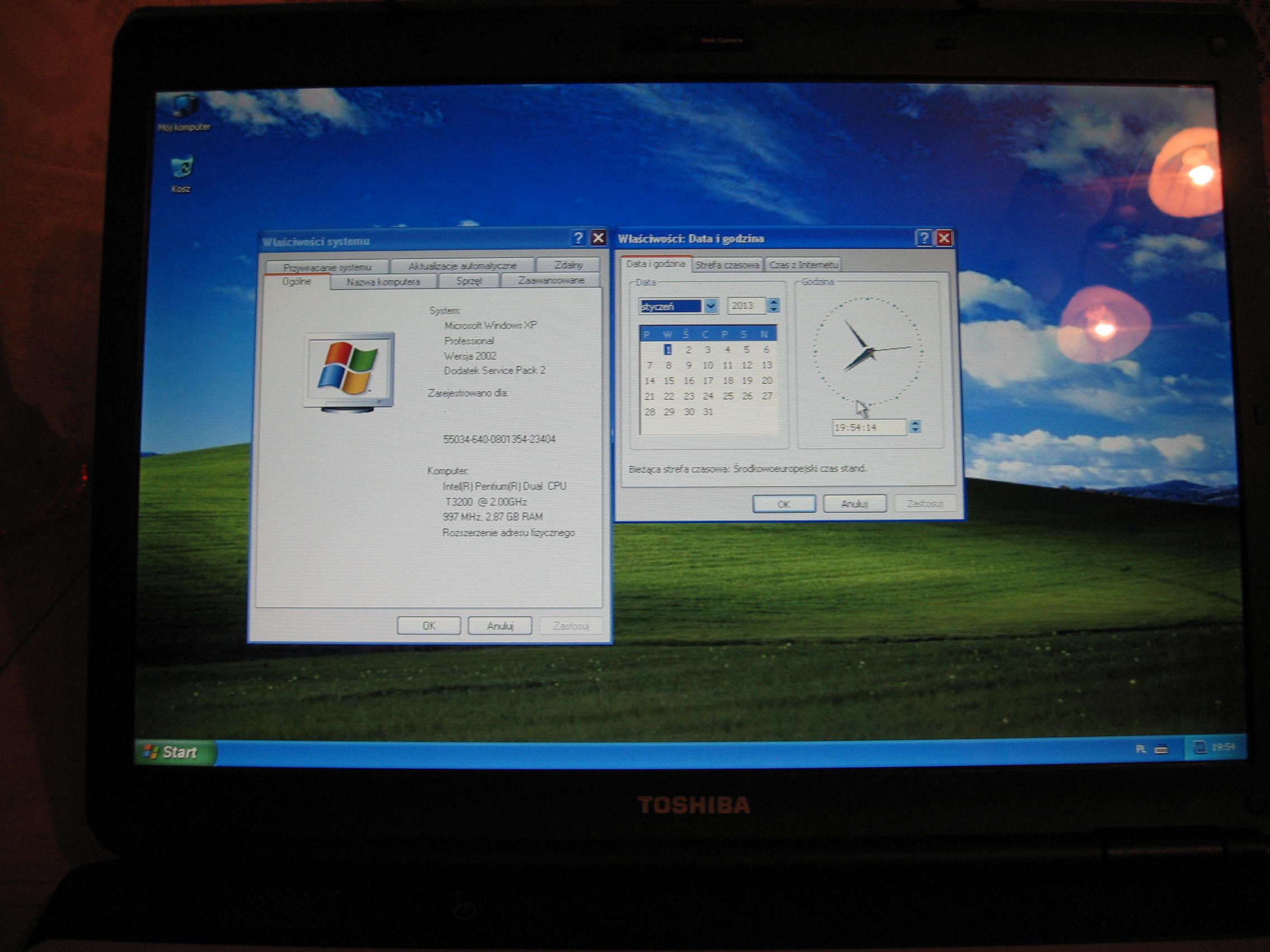Image resolution: width=1270 pixels, height=952 pixels.
Task: Switch to the Ogólne tab
Action: coord(296,281)
